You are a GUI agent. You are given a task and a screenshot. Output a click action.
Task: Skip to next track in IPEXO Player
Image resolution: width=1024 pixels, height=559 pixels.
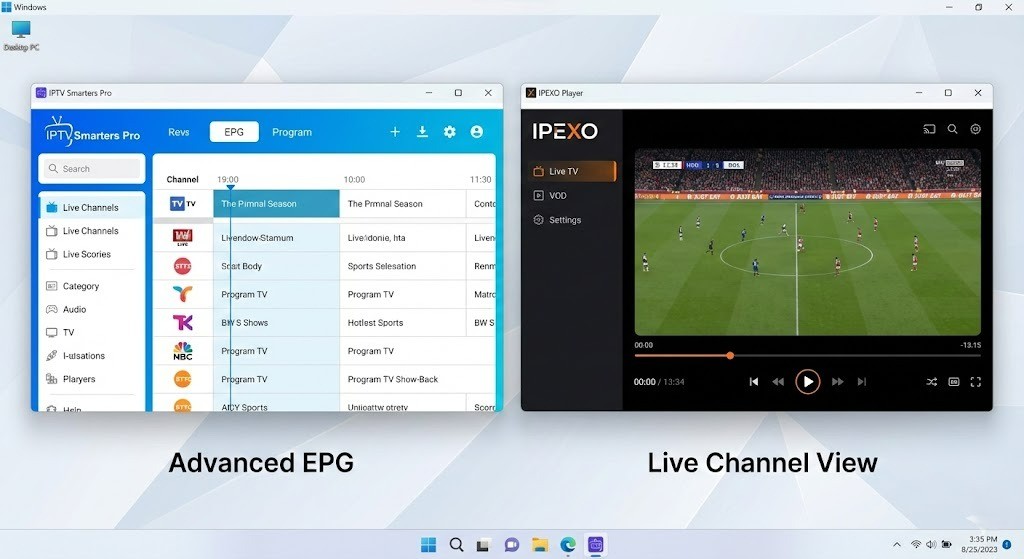862,381
